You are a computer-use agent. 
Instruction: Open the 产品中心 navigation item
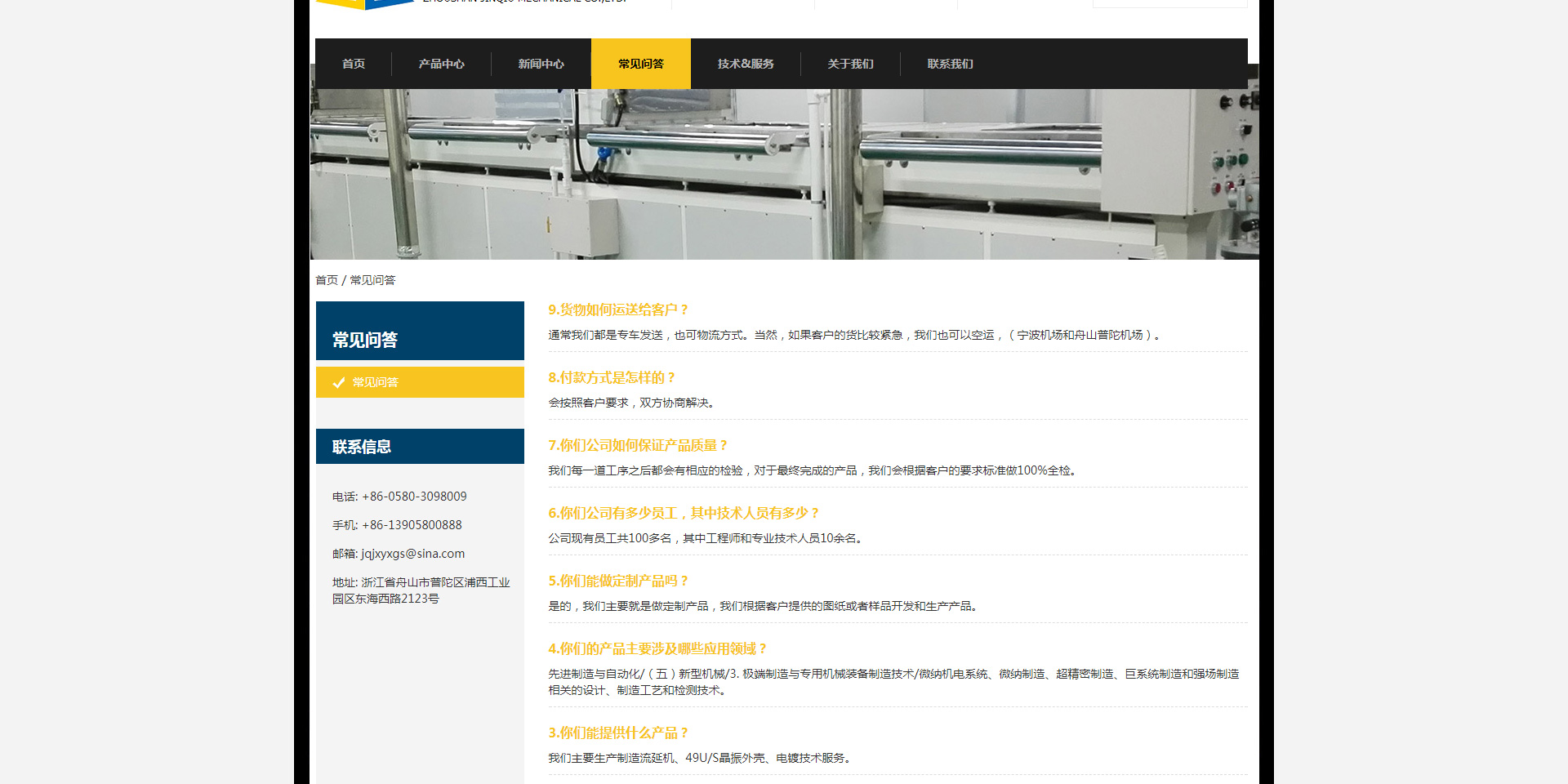click(442, 64)
